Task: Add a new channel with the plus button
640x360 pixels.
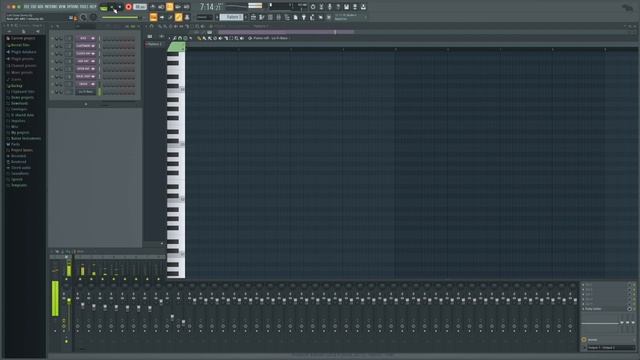Action: point(86,104)
